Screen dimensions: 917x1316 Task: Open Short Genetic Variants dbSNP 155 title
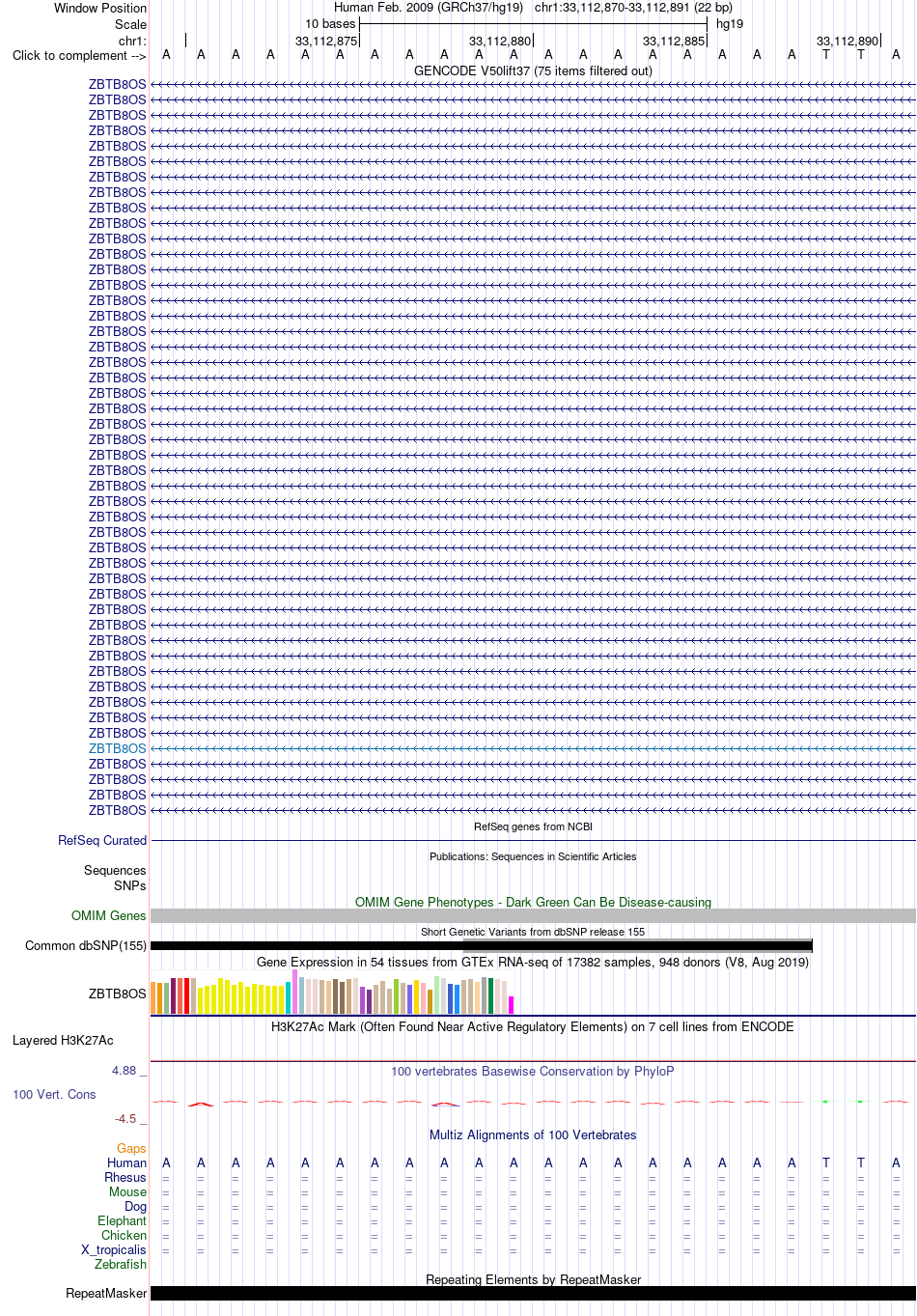pyautogui.click(x=533, y=932)
